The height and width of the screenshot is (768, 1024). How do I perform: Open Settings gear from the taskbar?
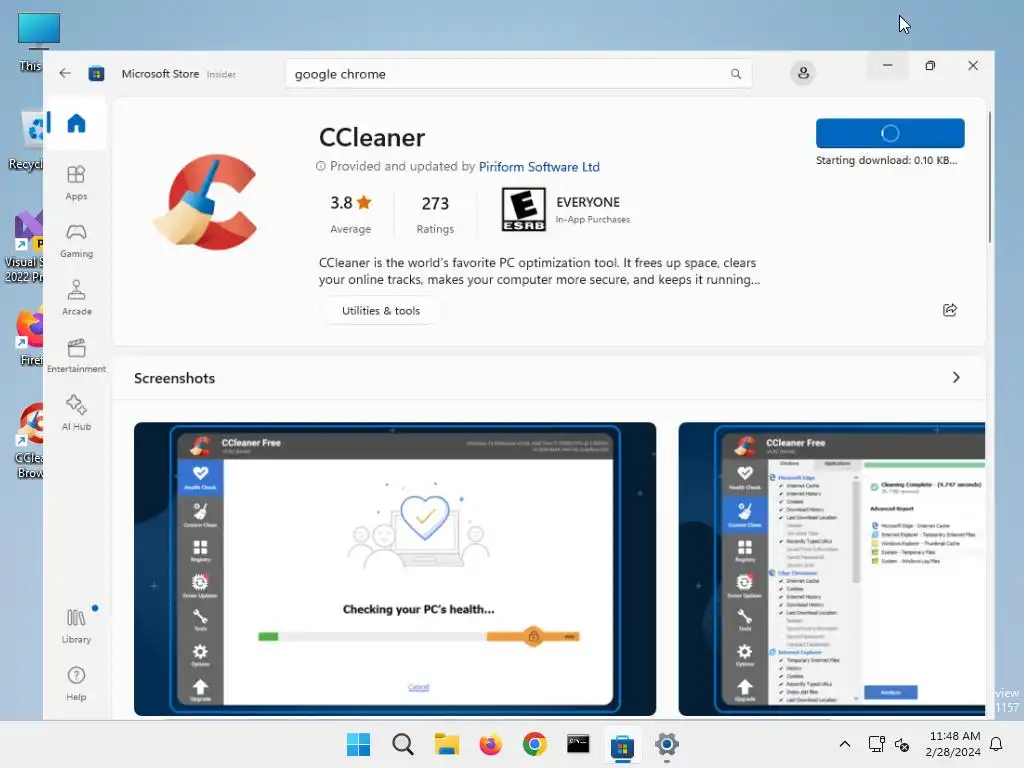point(666,744)
